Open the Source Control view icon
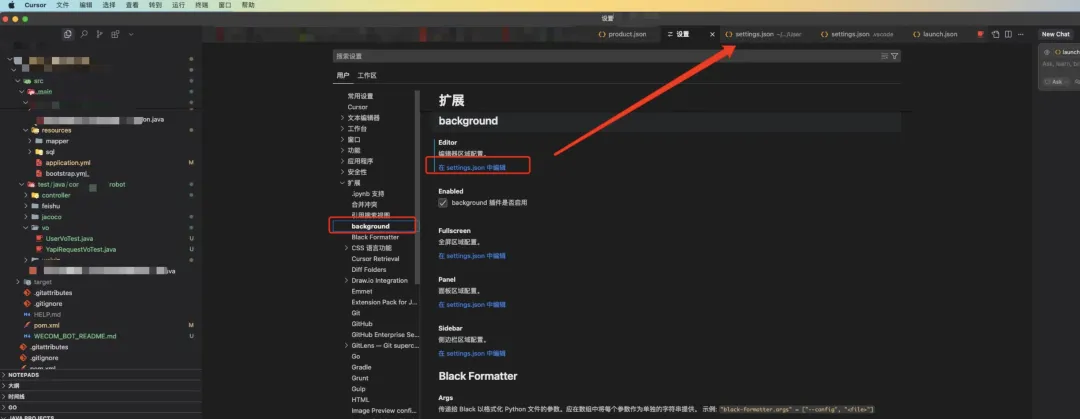This screenshot has width=1080, height=419. (100, 34)
